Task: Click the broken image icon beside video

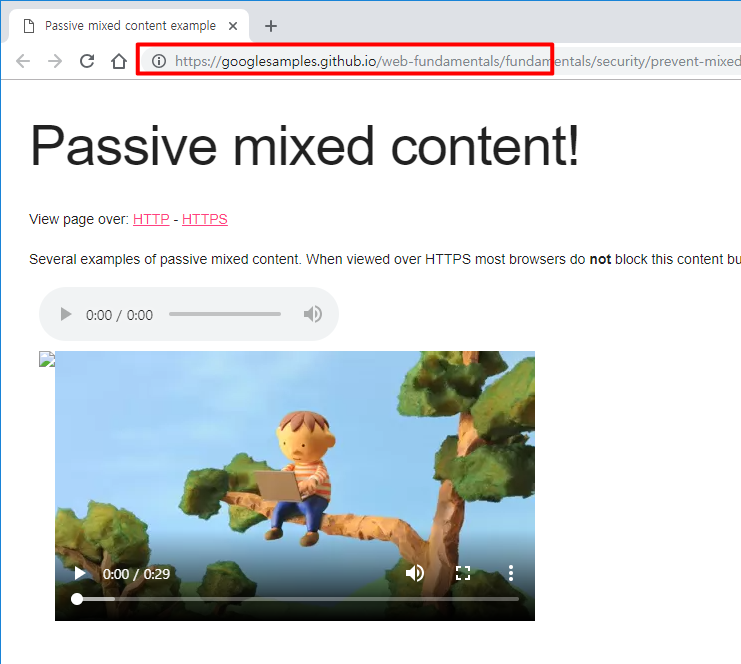Action: tap(47, 359)
